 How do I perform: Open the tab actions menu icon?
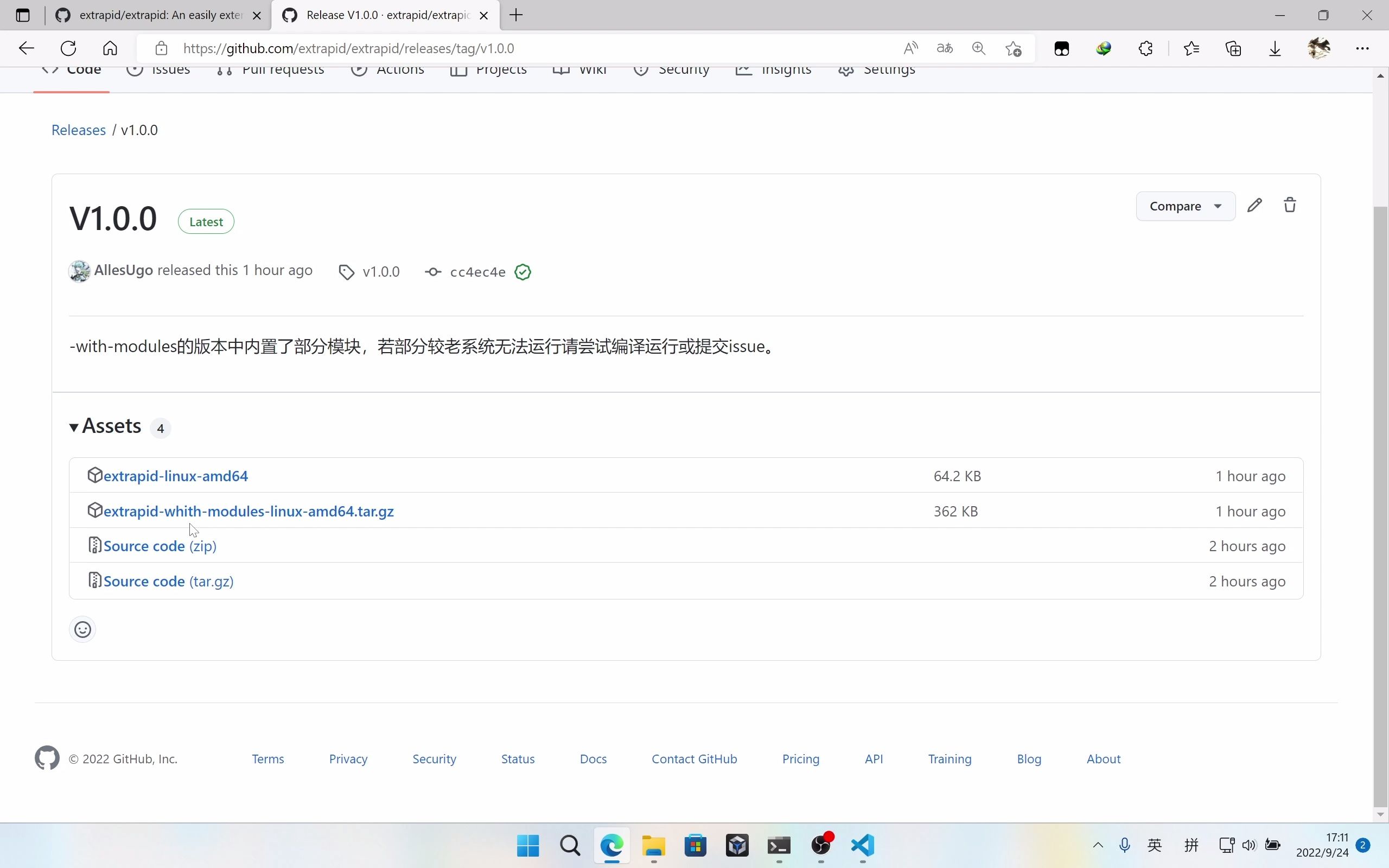click(23, 15)
